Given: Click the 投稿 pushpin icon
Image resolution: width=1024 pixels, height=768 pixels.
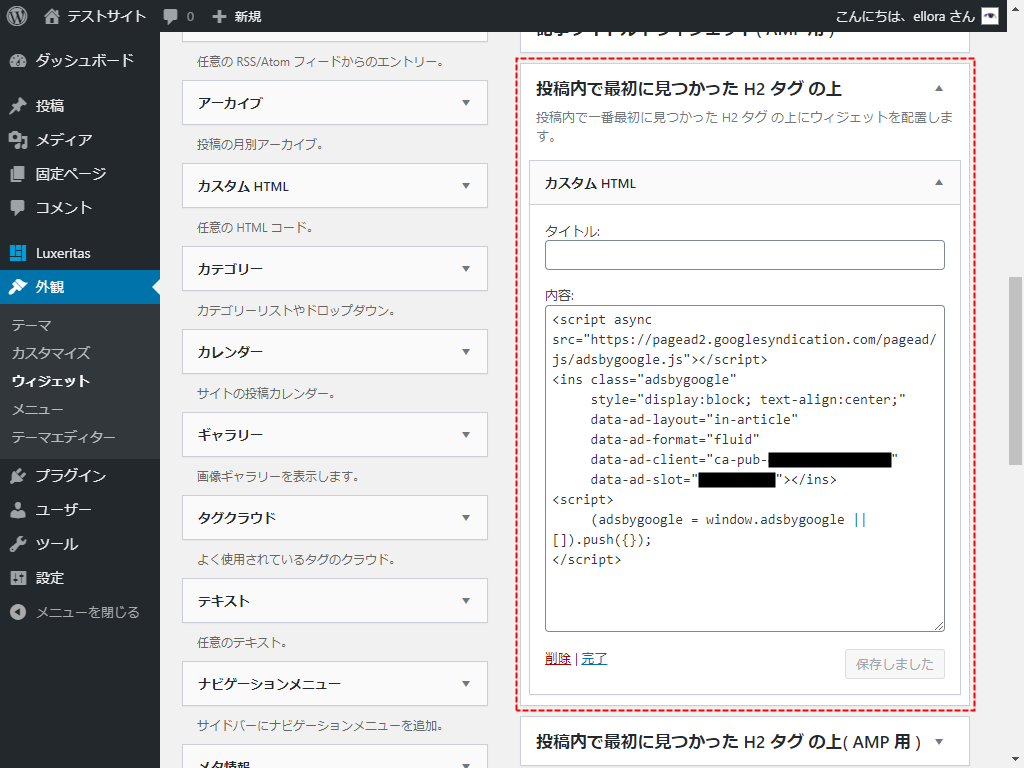Looking at the screenshot, I should click(18, 106).
